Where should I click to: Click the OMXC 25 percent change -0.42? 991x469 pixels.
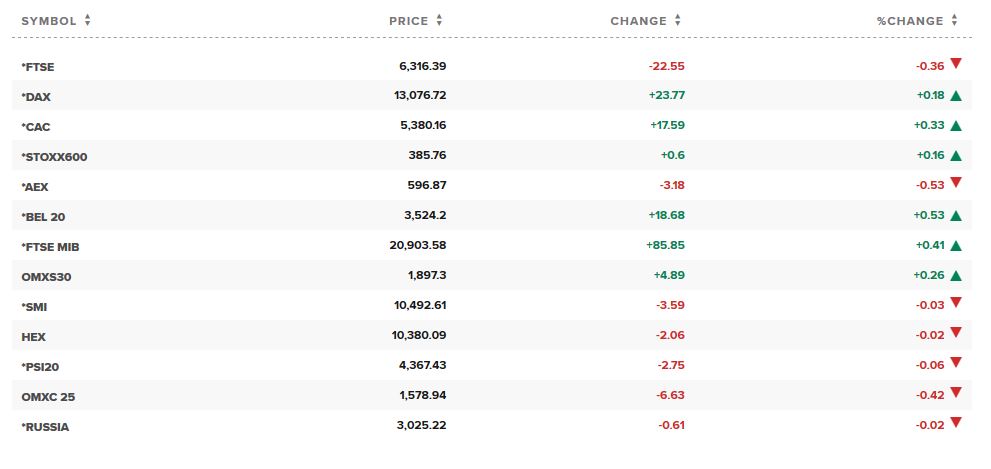click(x=930, y=395)
